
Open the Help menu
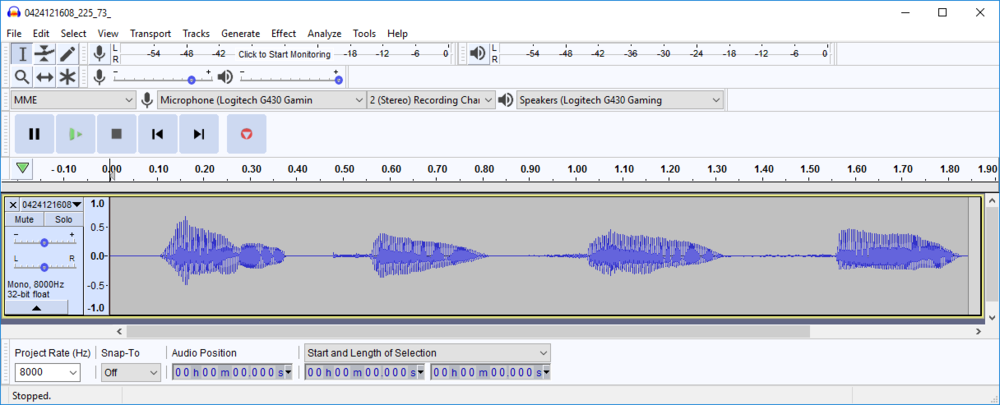397,34
